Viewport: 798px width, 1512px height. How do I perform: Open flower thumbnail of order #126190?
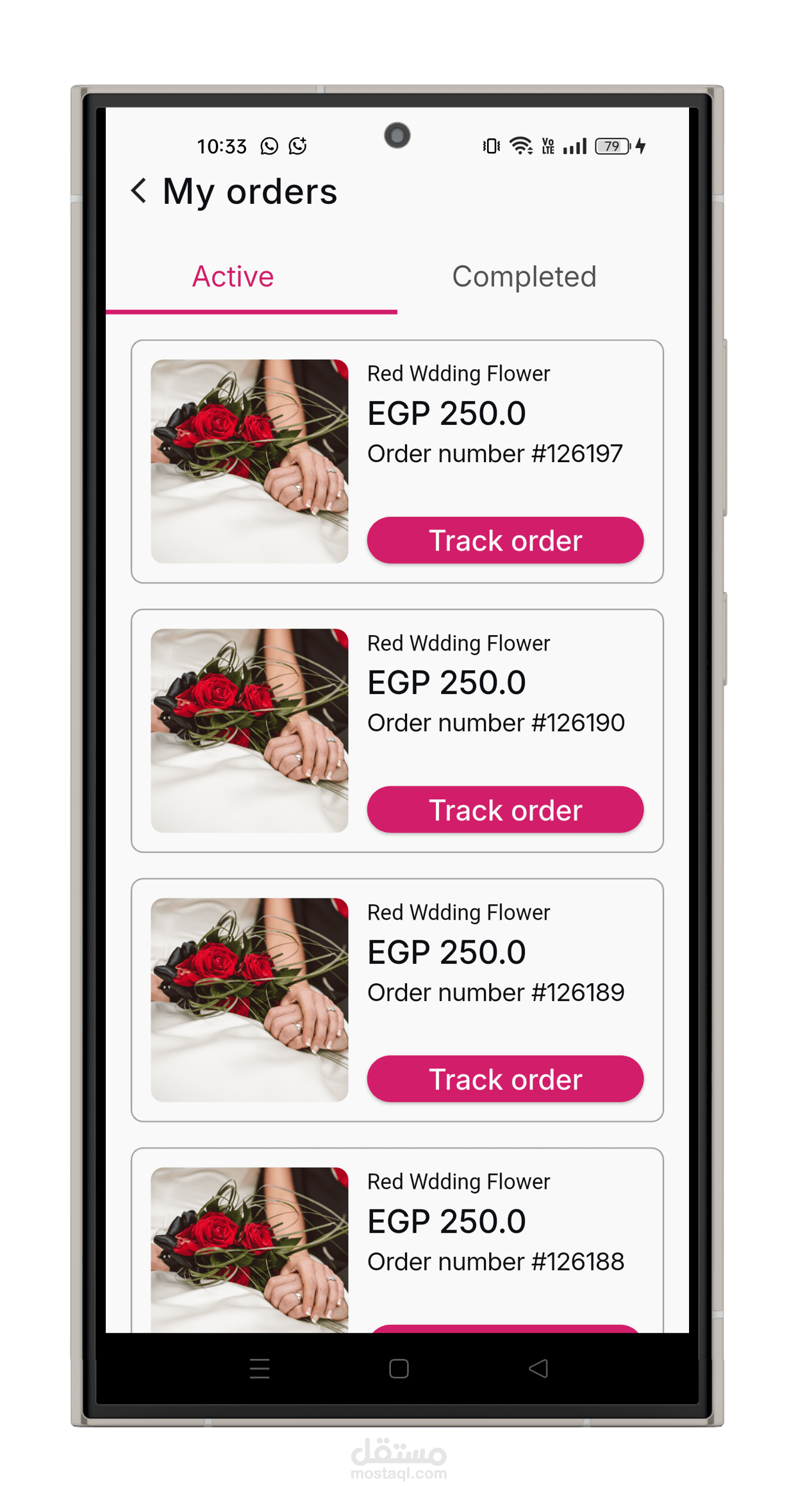pos(249,731)
